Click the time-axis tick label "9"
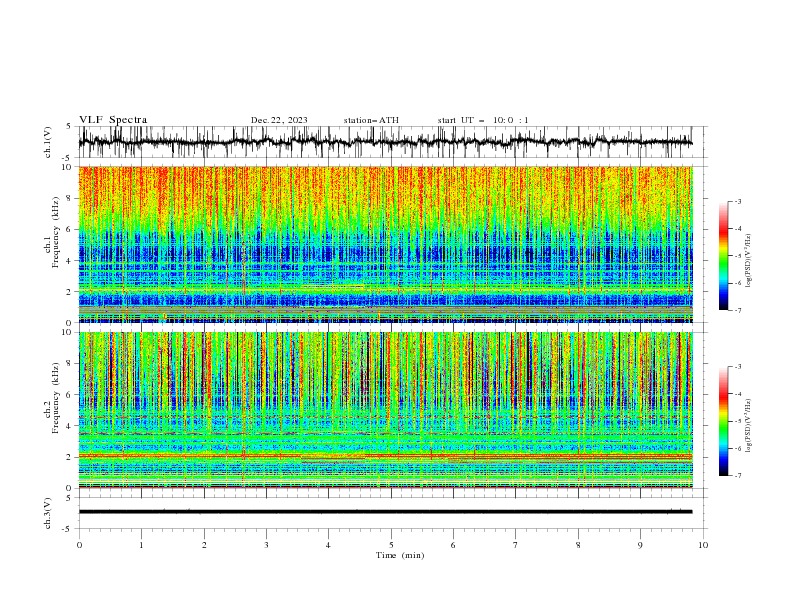 pyautogui.click(x=640, y=545)
